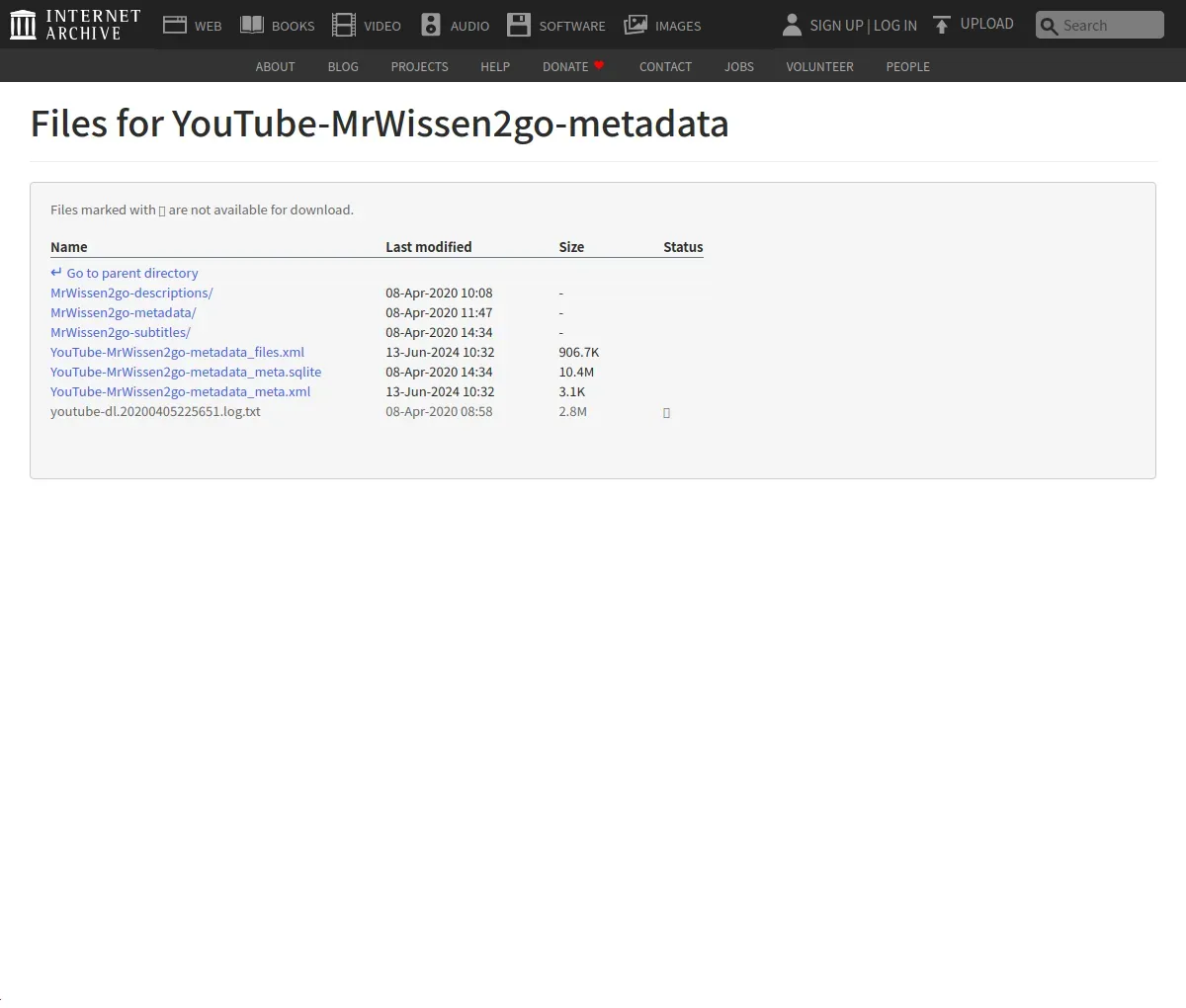The image size is (1186, 1008).
Task: Open the Images icon
Action: tap(635, 25)
